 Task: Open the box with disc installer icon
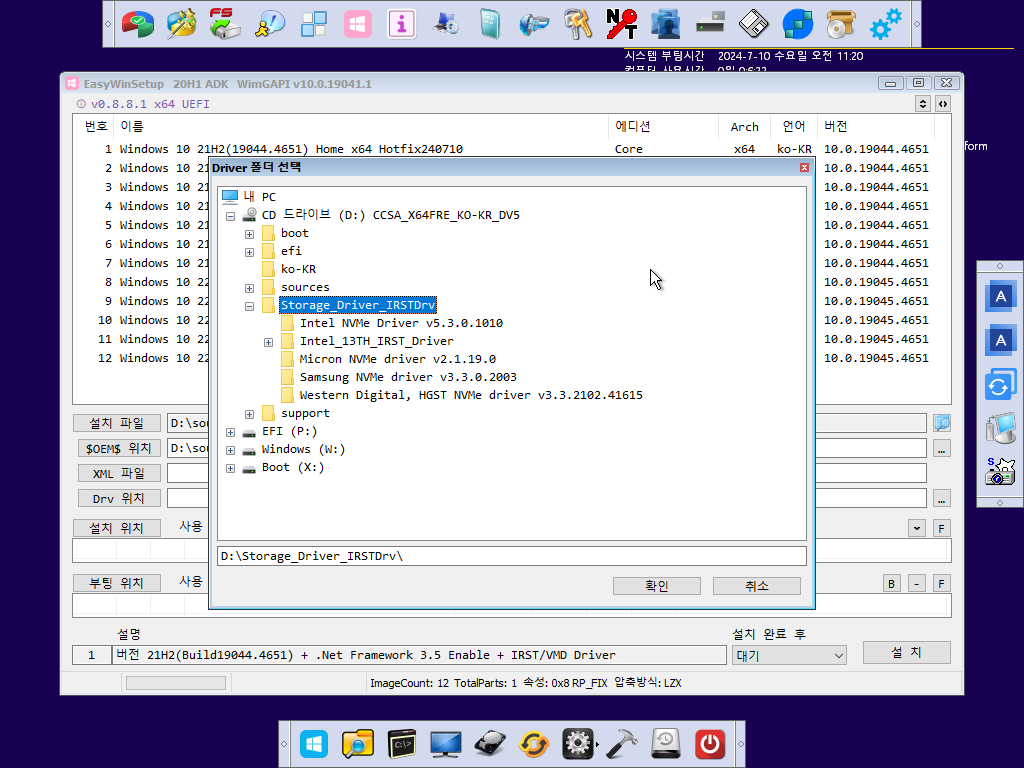pos(841,25)
